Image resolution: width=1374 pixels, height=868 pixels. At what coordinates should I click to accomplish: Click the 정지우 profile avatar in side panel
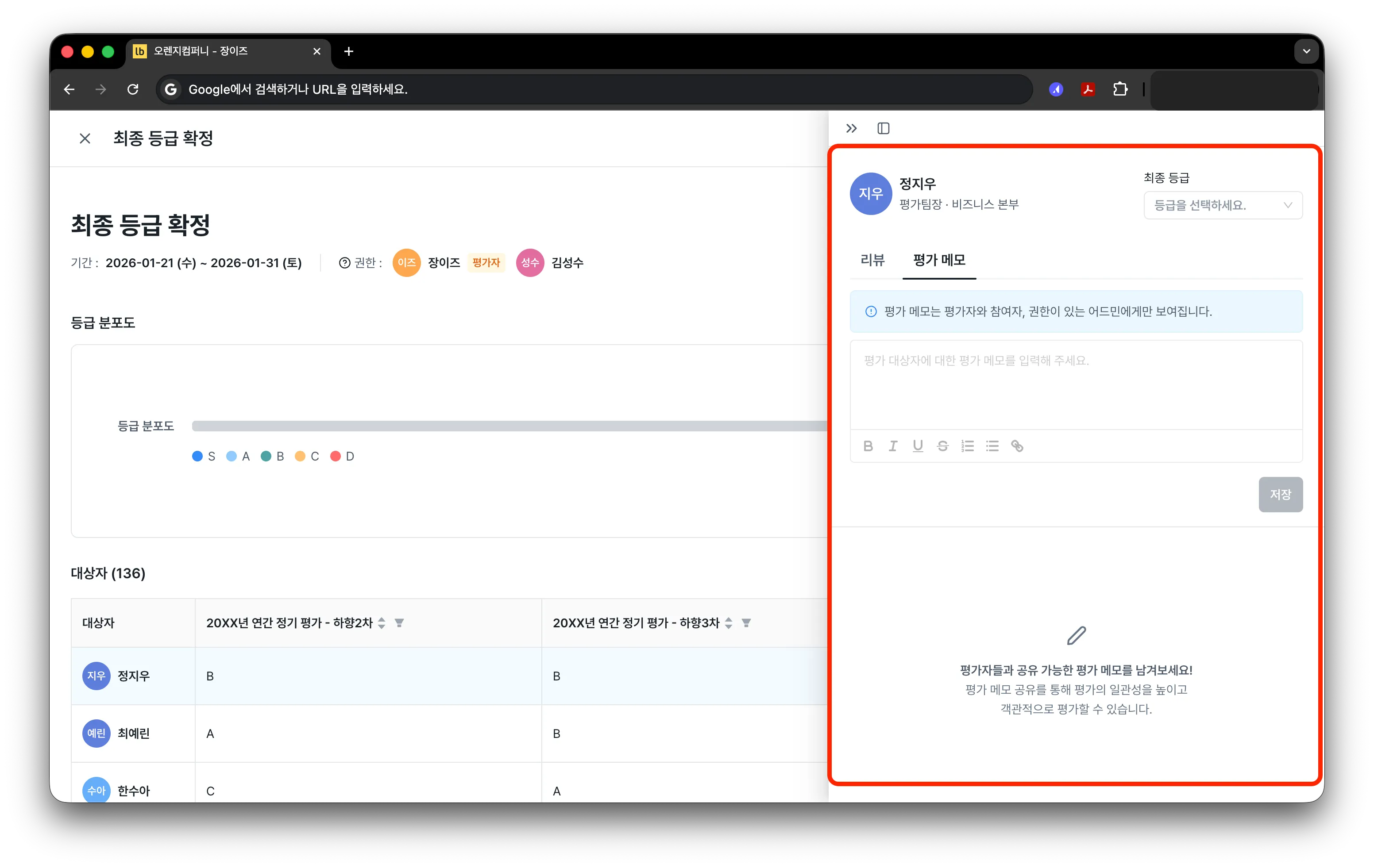click(x=871, y=194)
